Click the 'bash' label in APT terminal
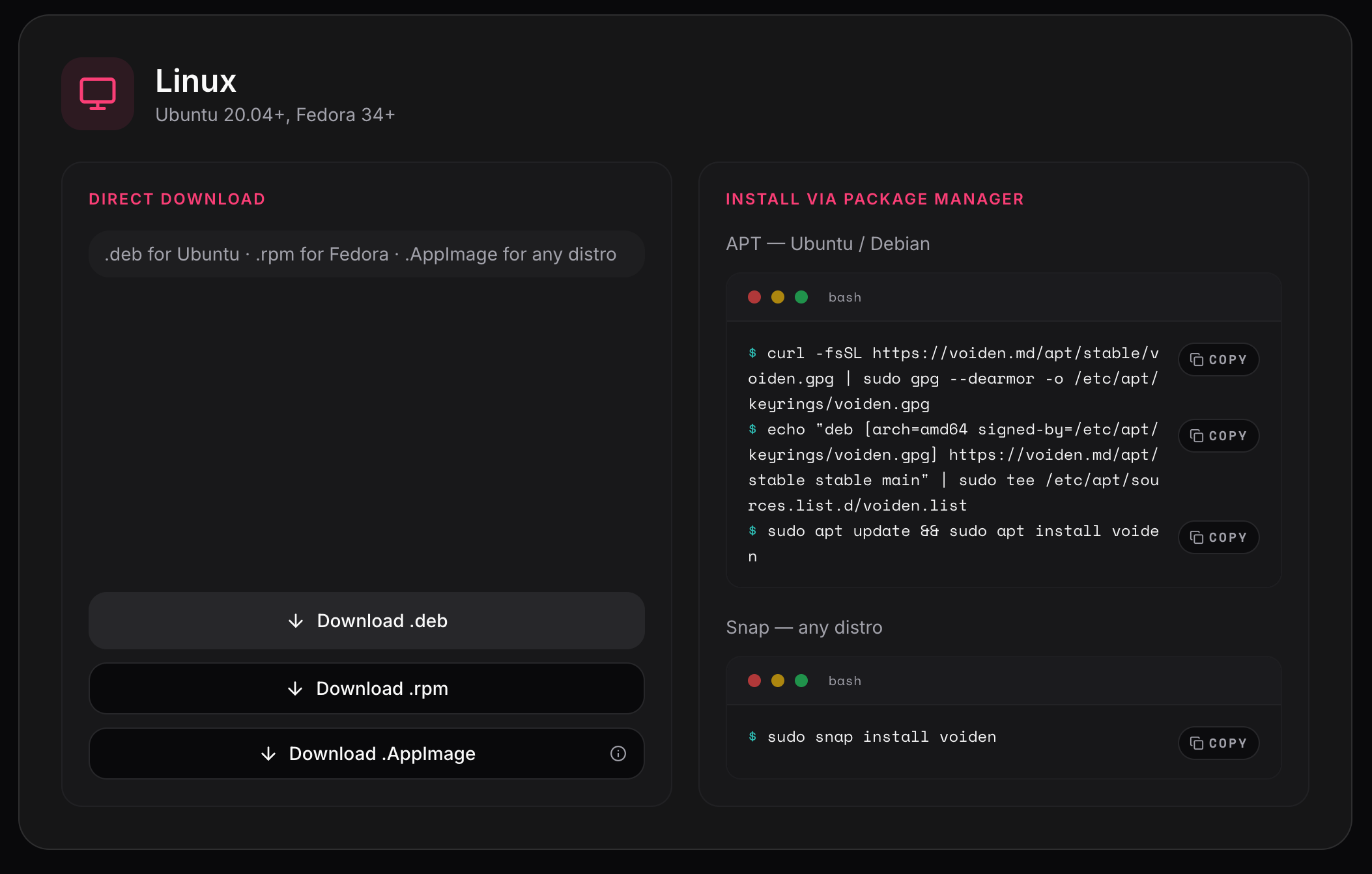1372x874 pixels. 845,297
